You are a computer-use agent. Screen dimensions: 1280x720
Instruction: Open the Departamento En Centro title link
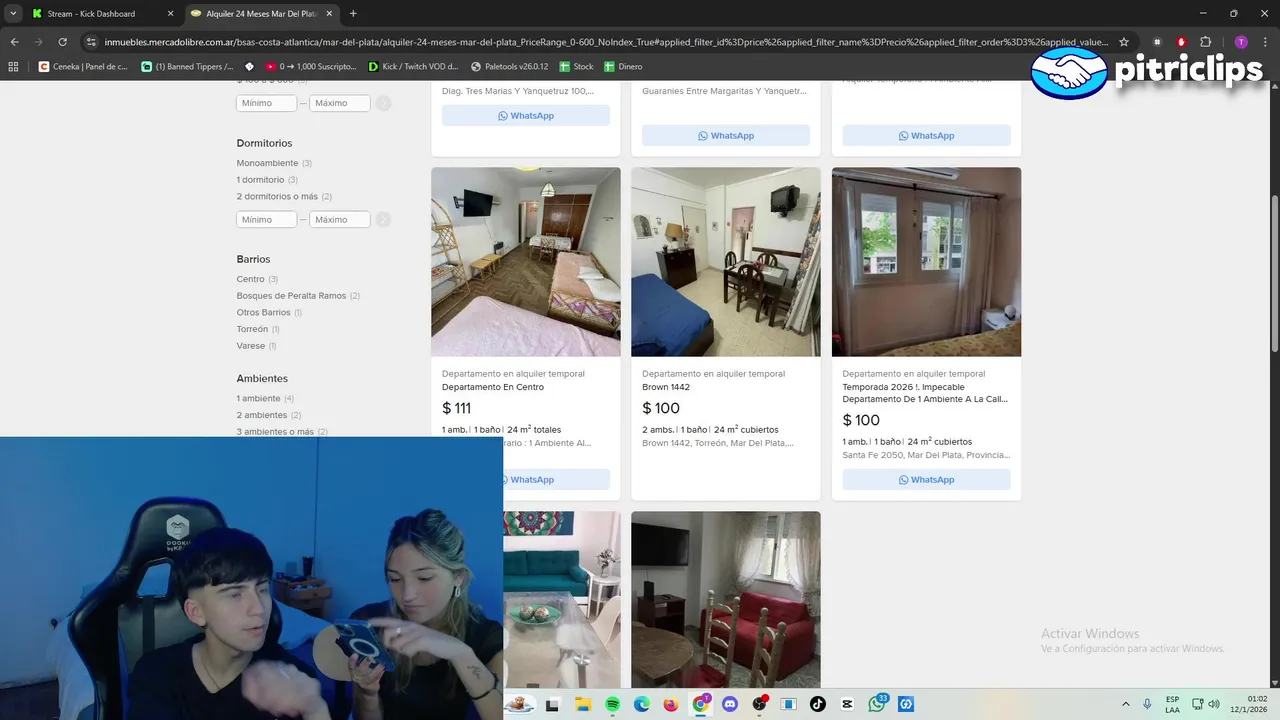click(493, 387)
